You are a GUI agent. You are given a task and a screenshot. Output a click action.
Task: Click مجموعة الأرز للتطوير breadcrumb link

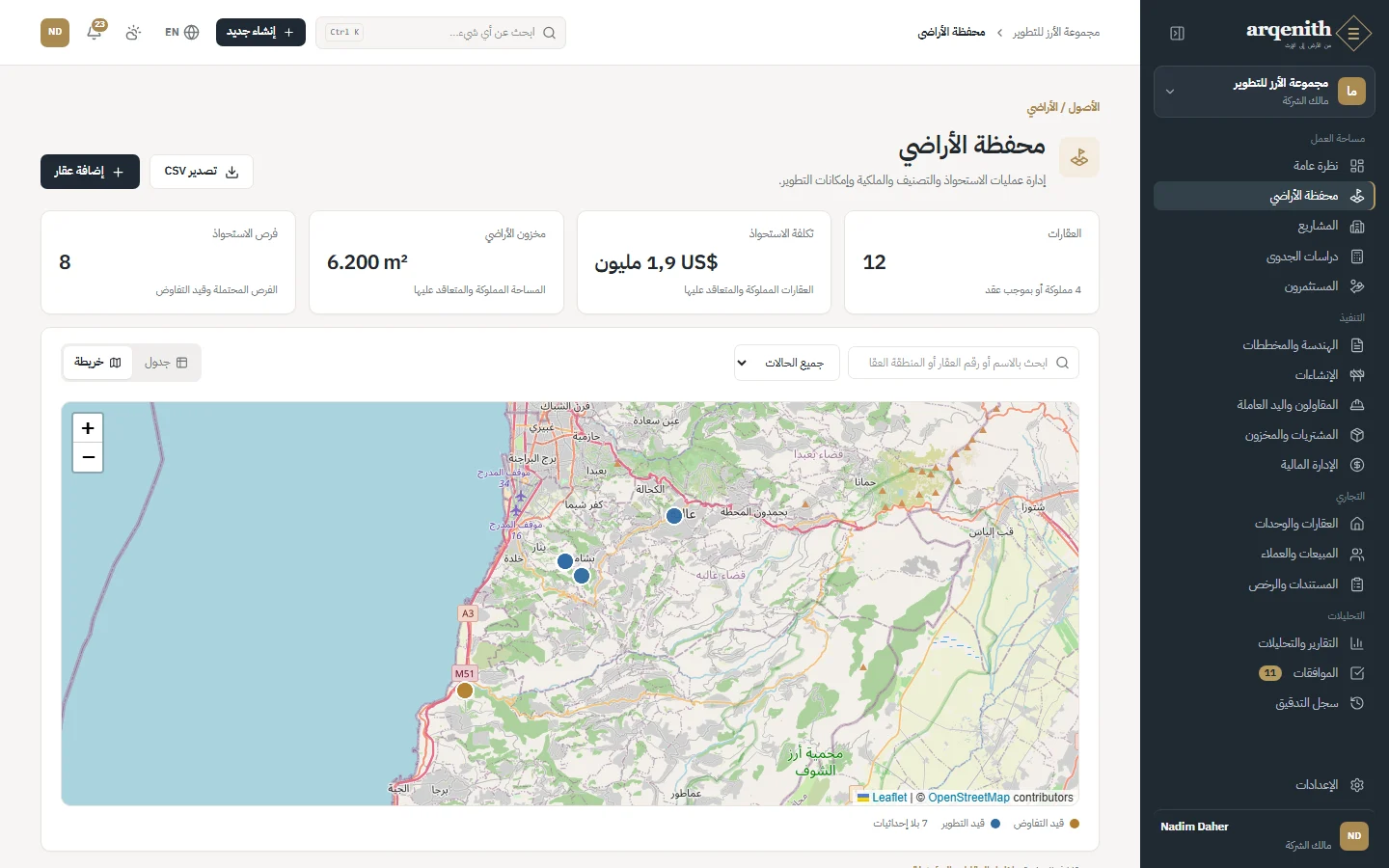pos(1056,33)
